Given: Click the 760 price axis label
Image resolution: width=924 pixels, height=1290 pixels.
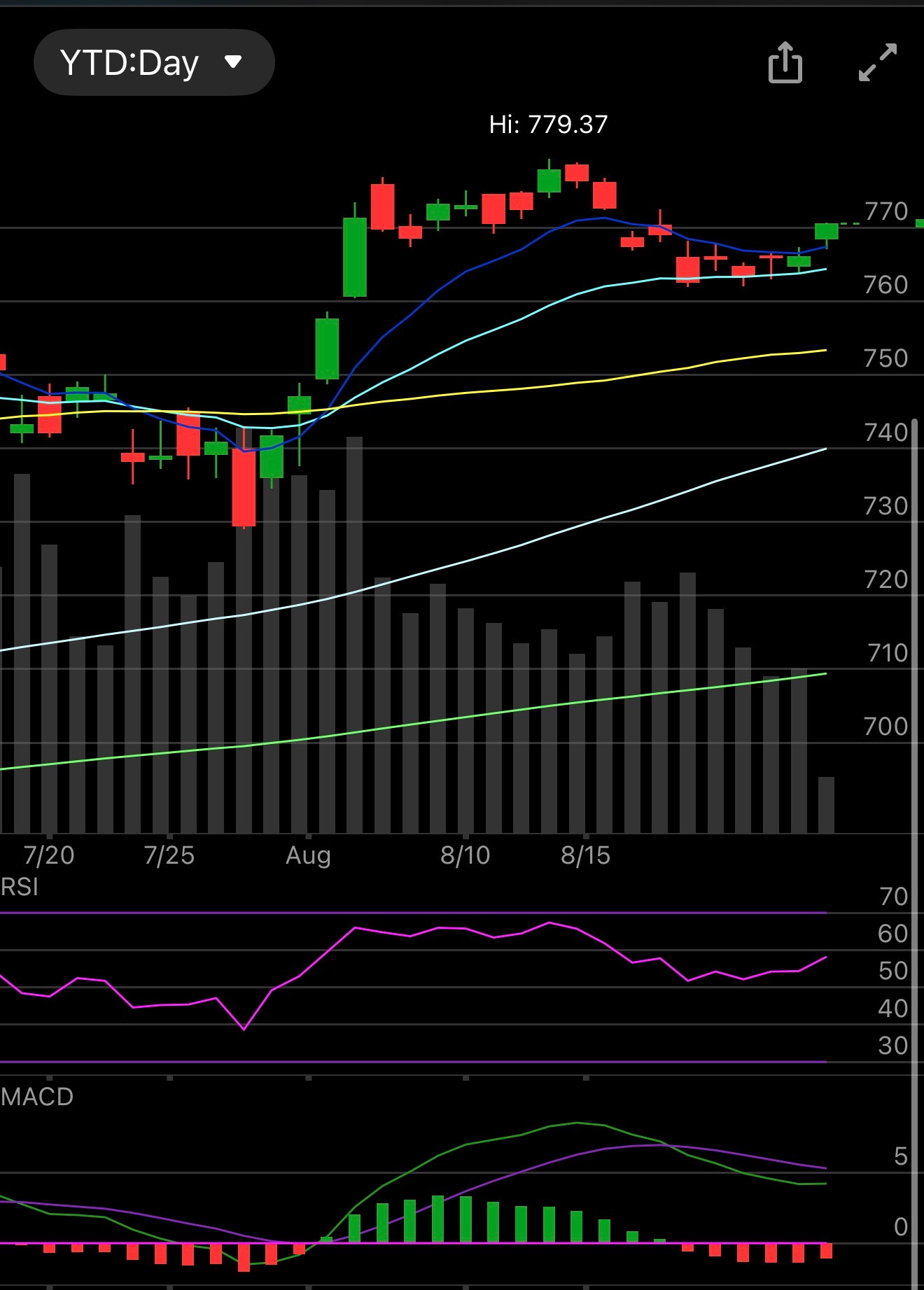Looking at the screenshot, I should (x=886, y=285).
